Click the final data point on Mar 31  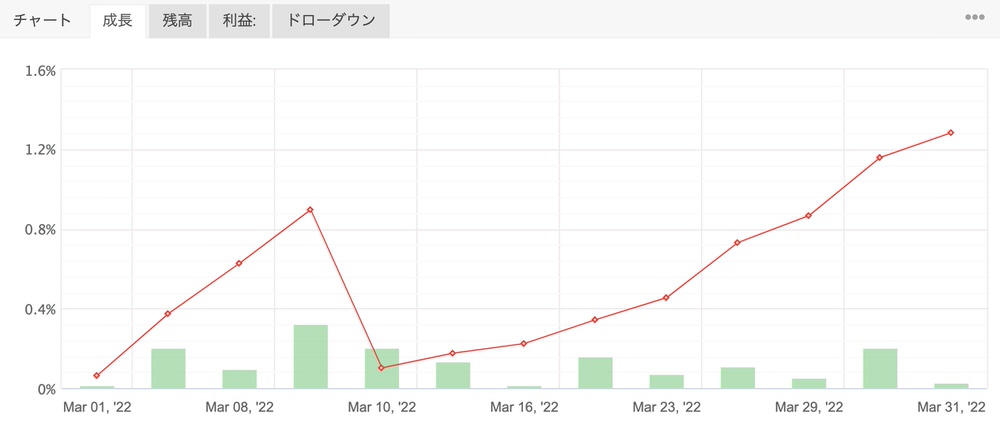pos(951,132)
